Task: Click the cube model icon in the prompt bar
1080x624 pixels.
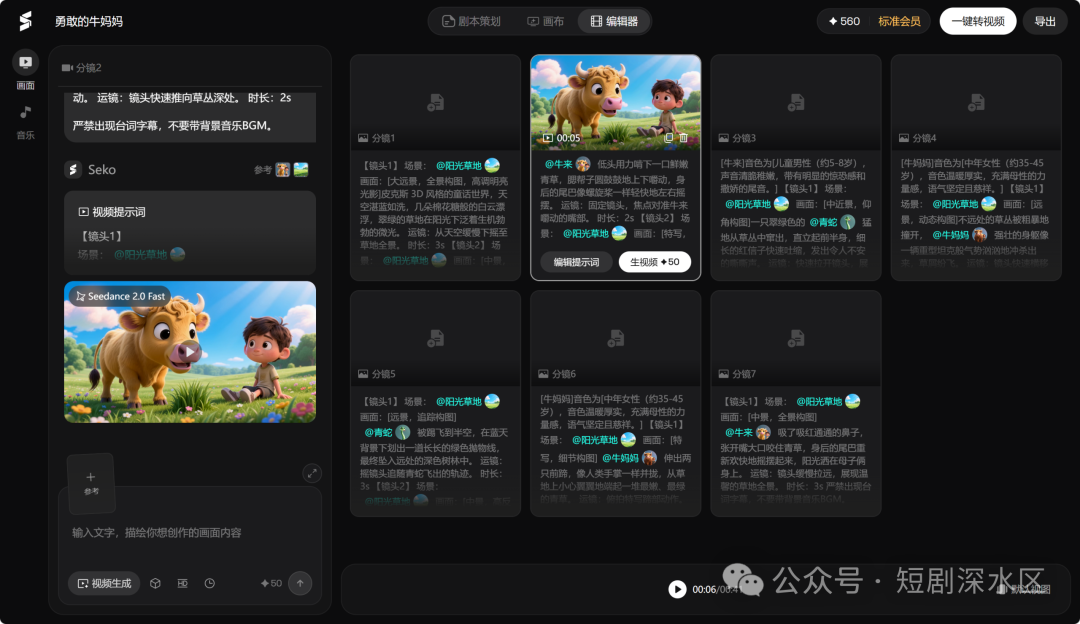Action: point(155,583)
